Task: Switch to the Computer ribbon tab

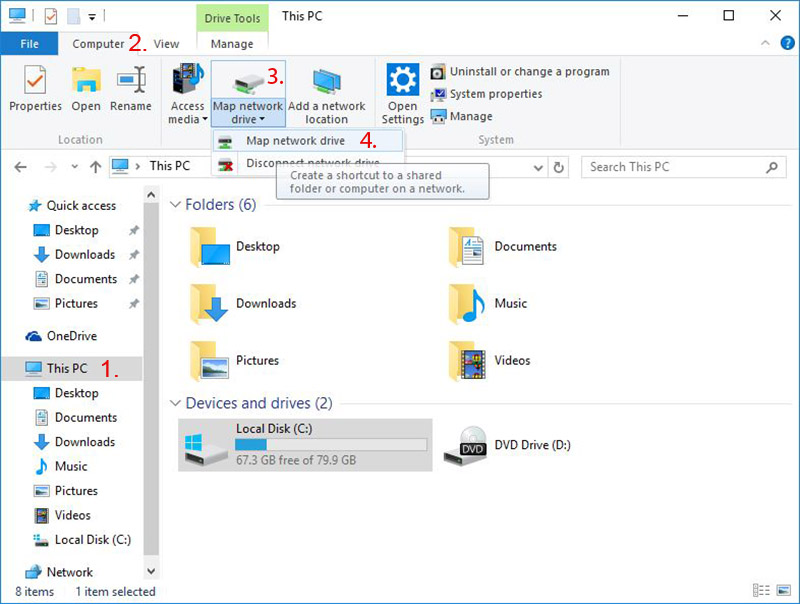Action: tap(98, 44)
